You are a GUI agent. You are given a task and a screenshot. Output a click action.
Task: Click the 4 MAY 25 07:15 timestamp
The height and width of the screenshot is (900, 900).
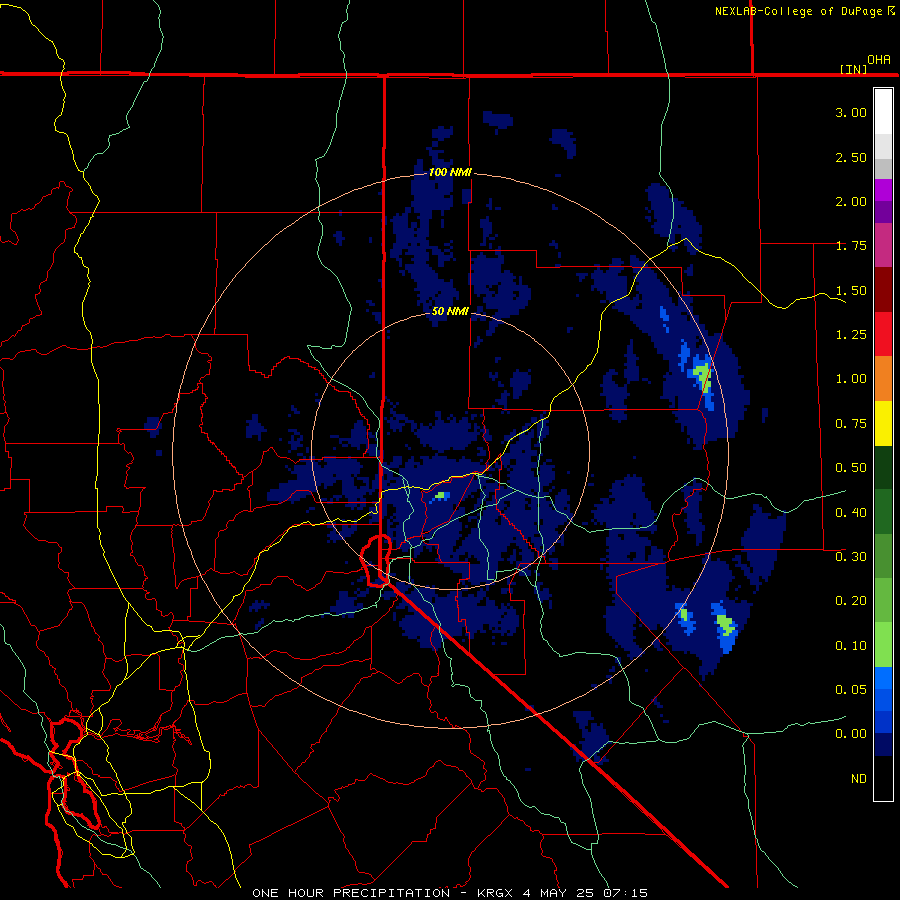click(x=585, y=893)
